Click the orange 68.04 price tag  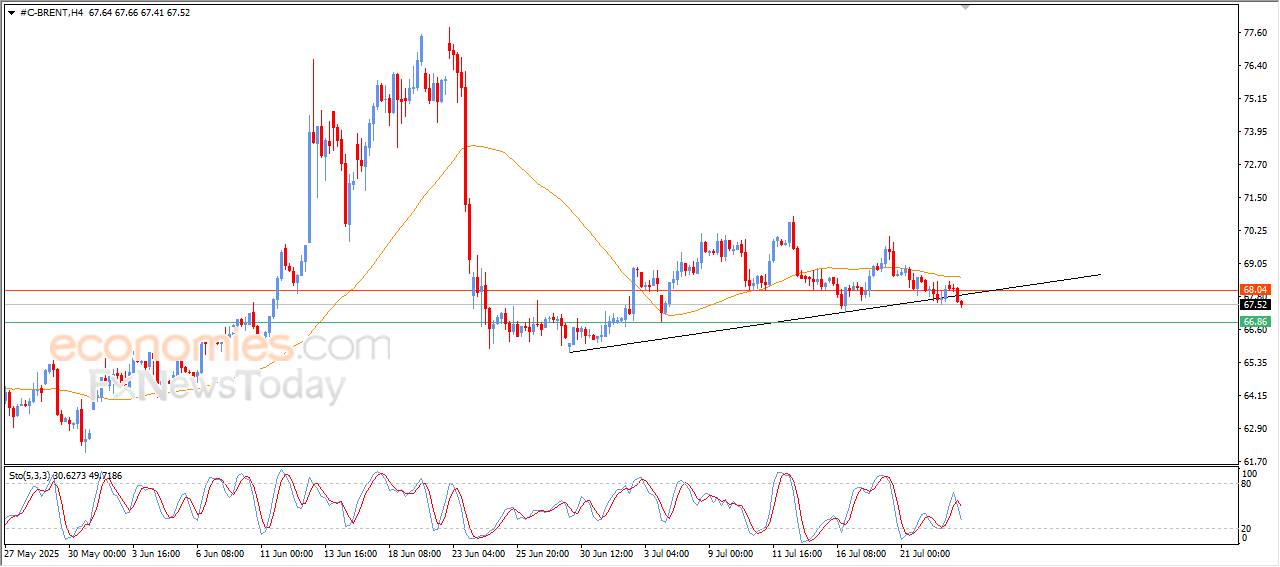(x=1254, y=290)
